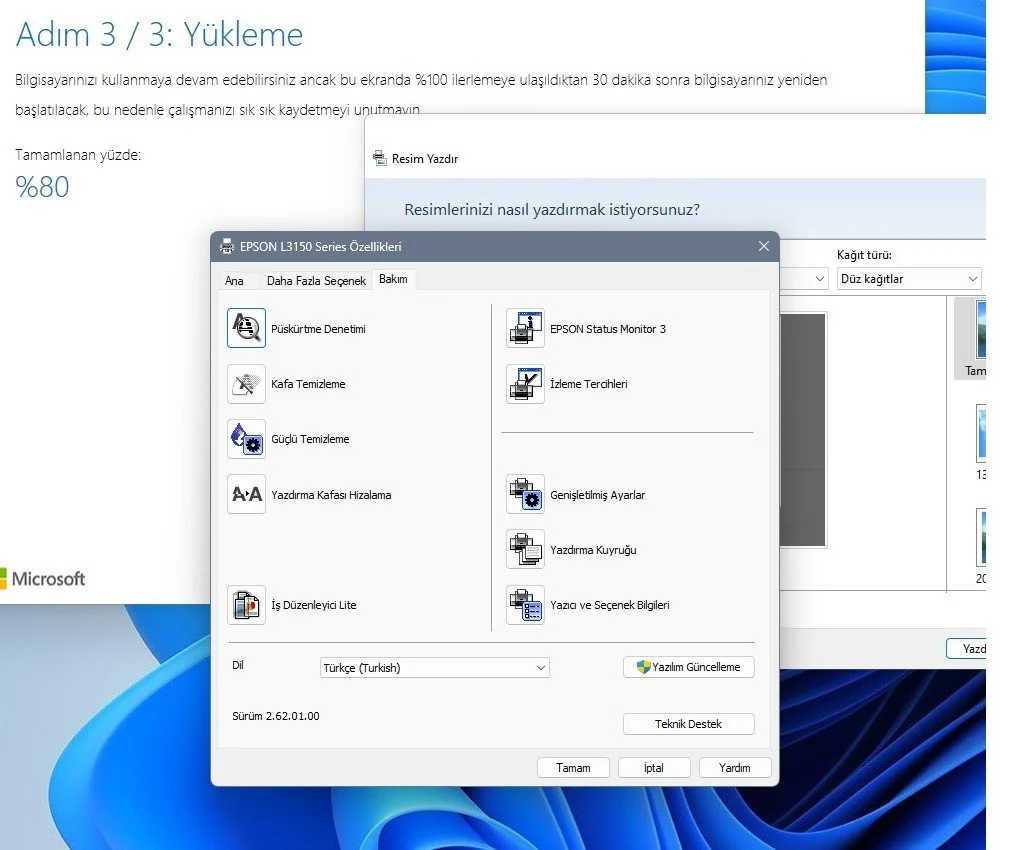The image size is (1012, 850).
Task: Click the Adım 3 / 3: Yükleme heading
Action: click(x=159, y=34)
